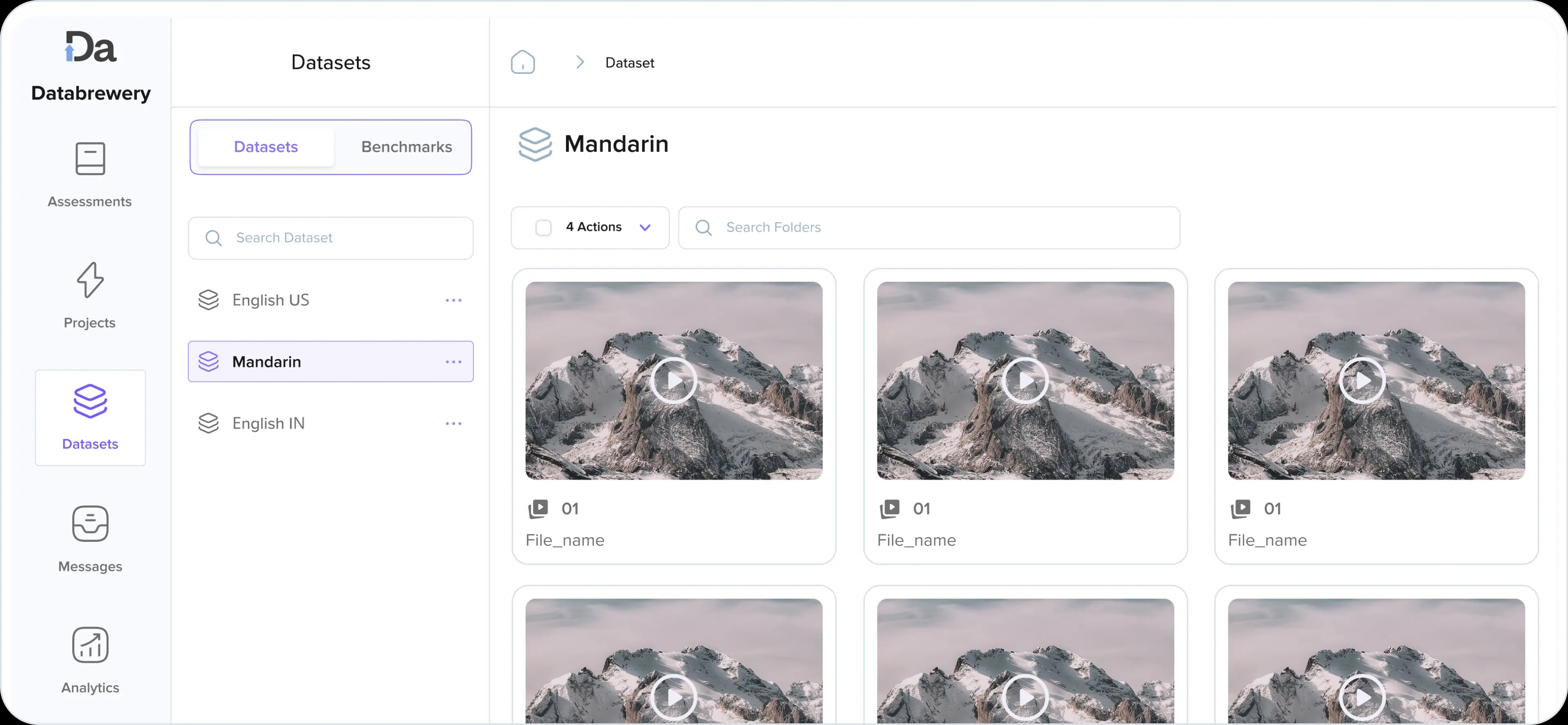The image size is (1568, 725).
Task: Click the breadcrumb chevron separator
Action: [x=580, y=62]
